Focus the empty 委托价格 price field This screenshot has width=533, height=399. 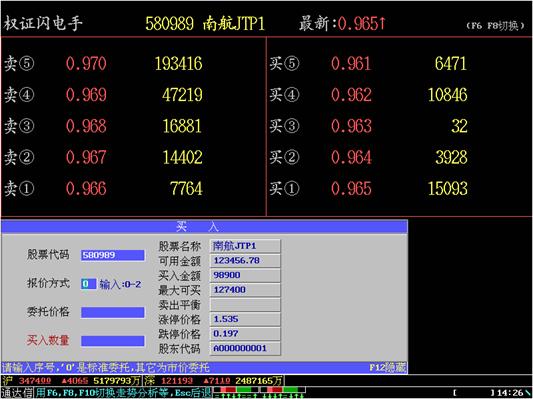(x=113, y=312)
